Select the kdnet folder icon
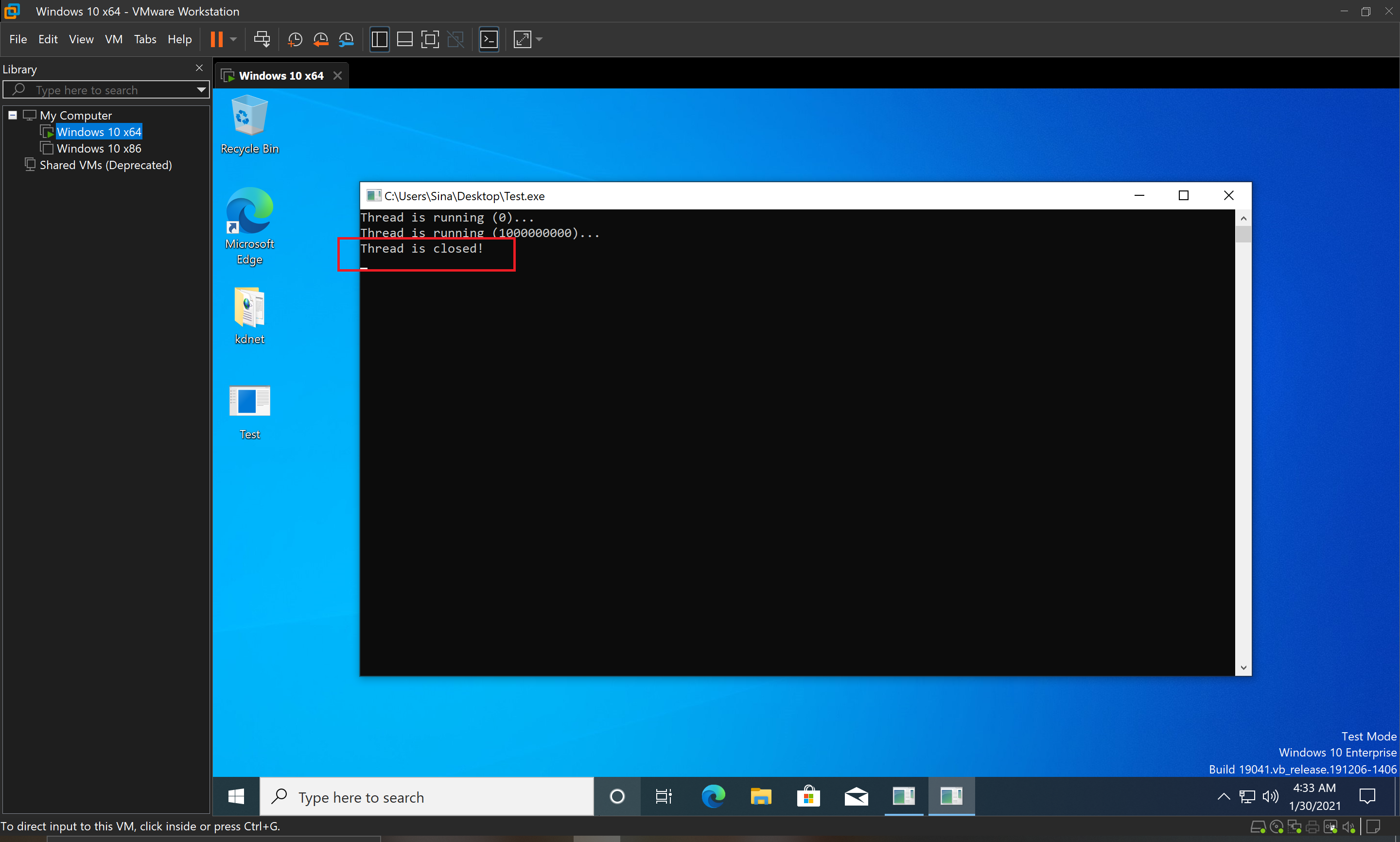 250,315
